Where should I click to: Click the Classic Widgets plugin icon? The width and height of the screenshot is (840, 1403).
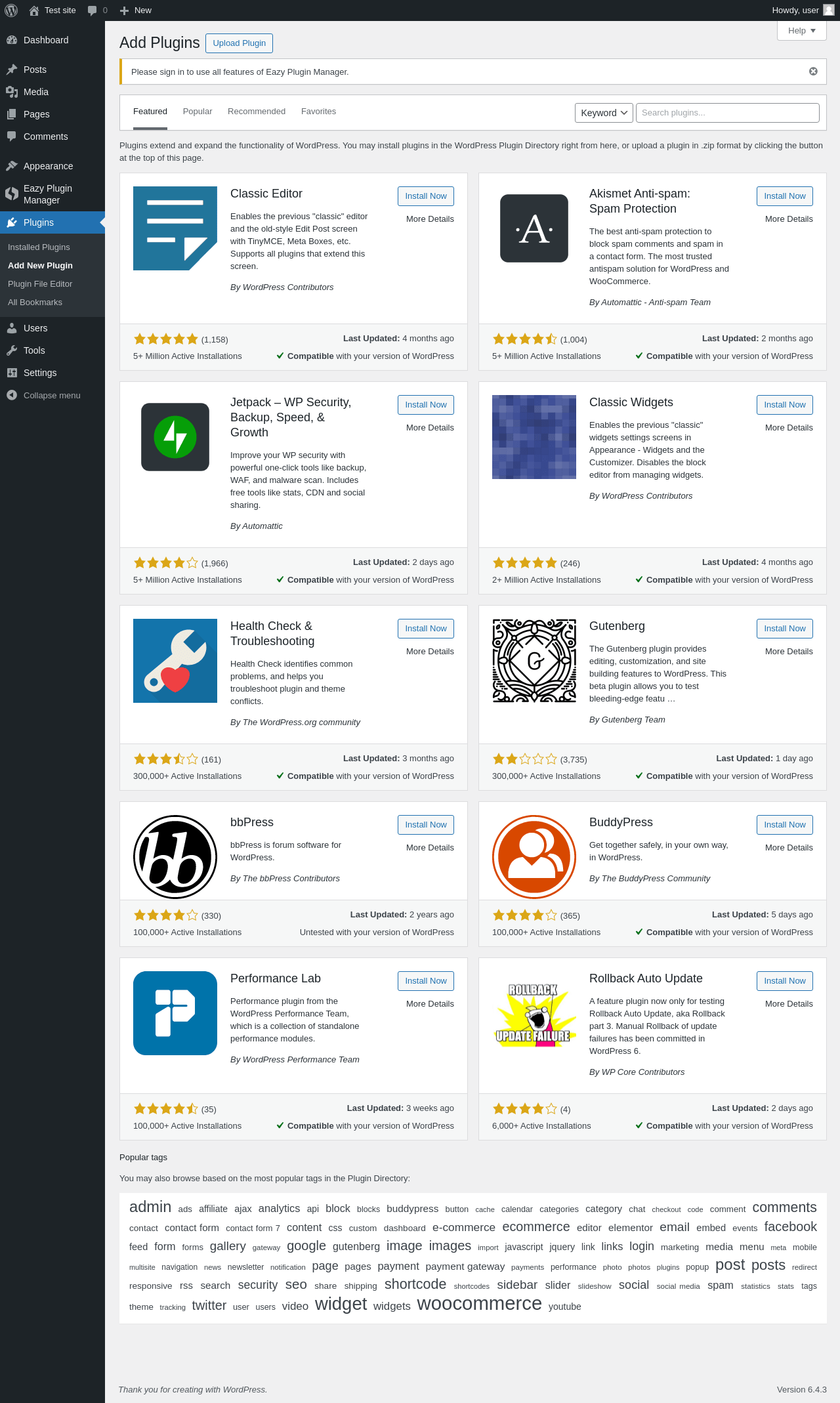point(534,437)
